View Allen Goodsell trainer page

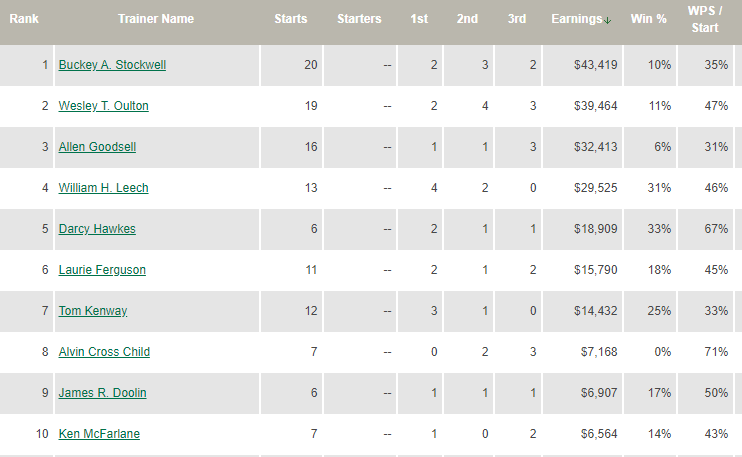[x=97, y=147]
